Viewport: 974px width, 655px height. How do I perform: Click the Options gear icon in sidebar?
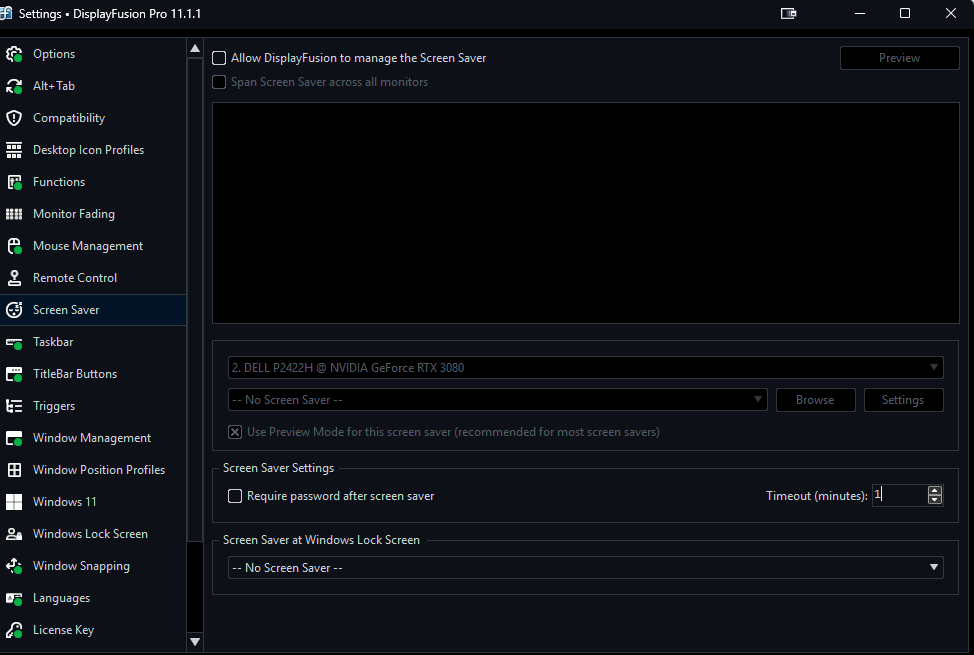point(14,54)
